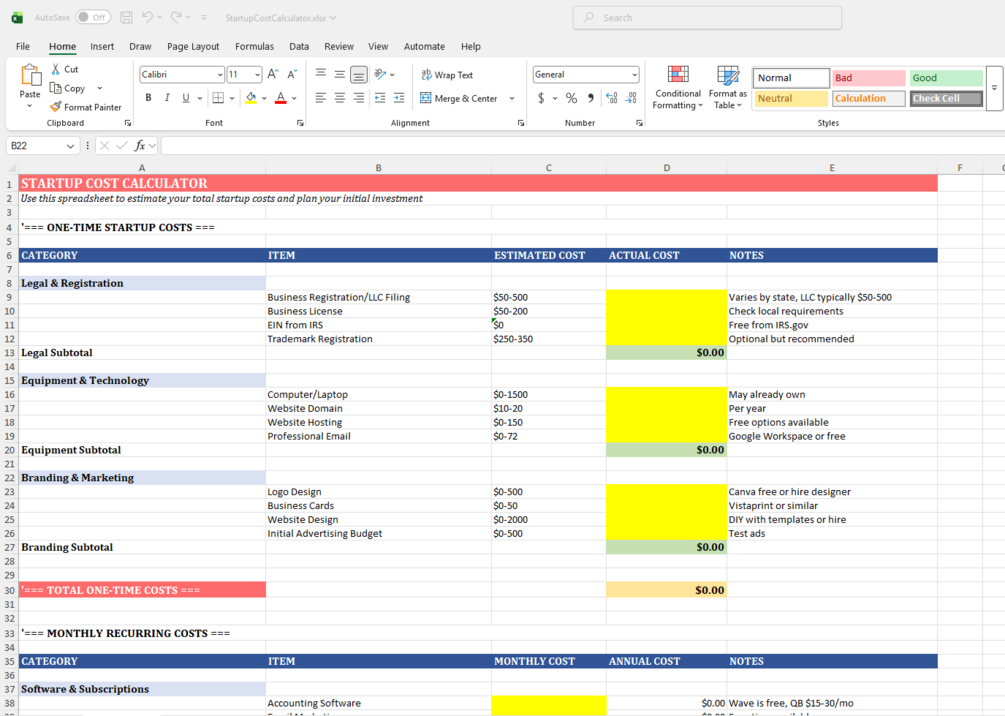Activate the Format Painter brush
The image size is (1005, 716).
tap(56, 107)
